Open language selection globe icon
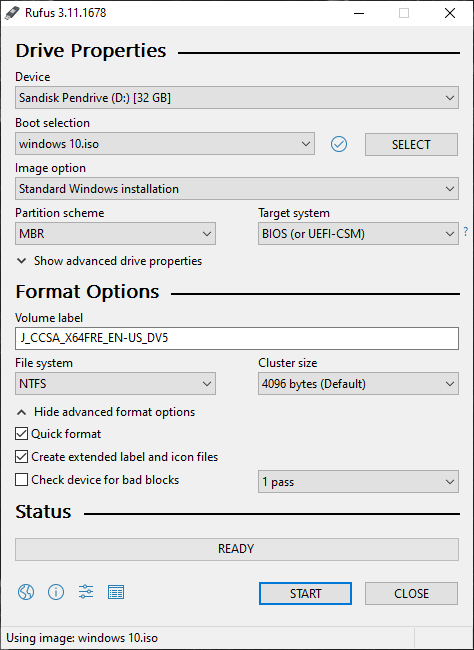 coord(26,592)
